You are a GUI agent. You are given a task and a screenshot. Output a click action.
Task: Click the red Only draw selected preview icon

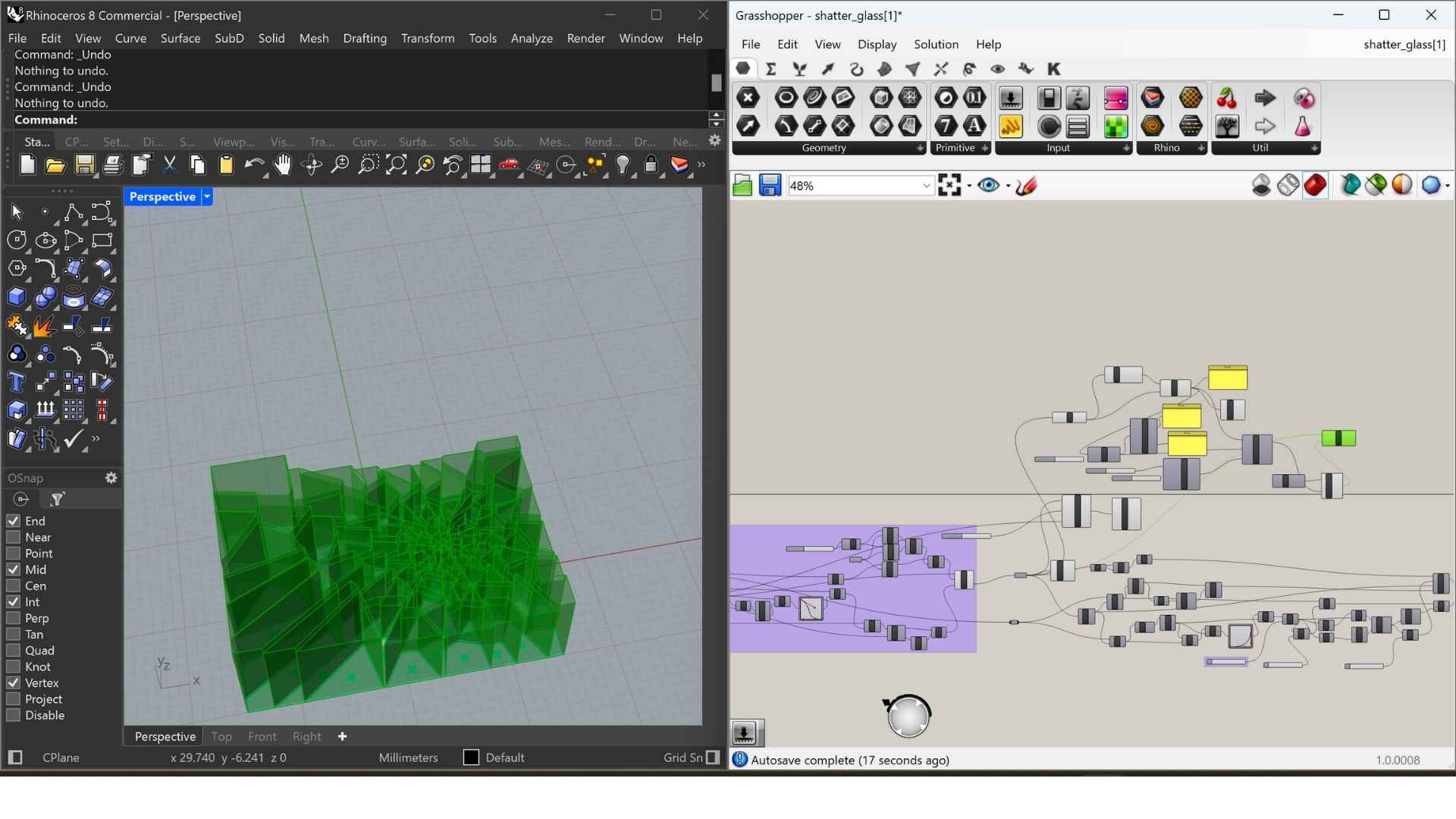pyautogui.click(x=1316, y=186)
